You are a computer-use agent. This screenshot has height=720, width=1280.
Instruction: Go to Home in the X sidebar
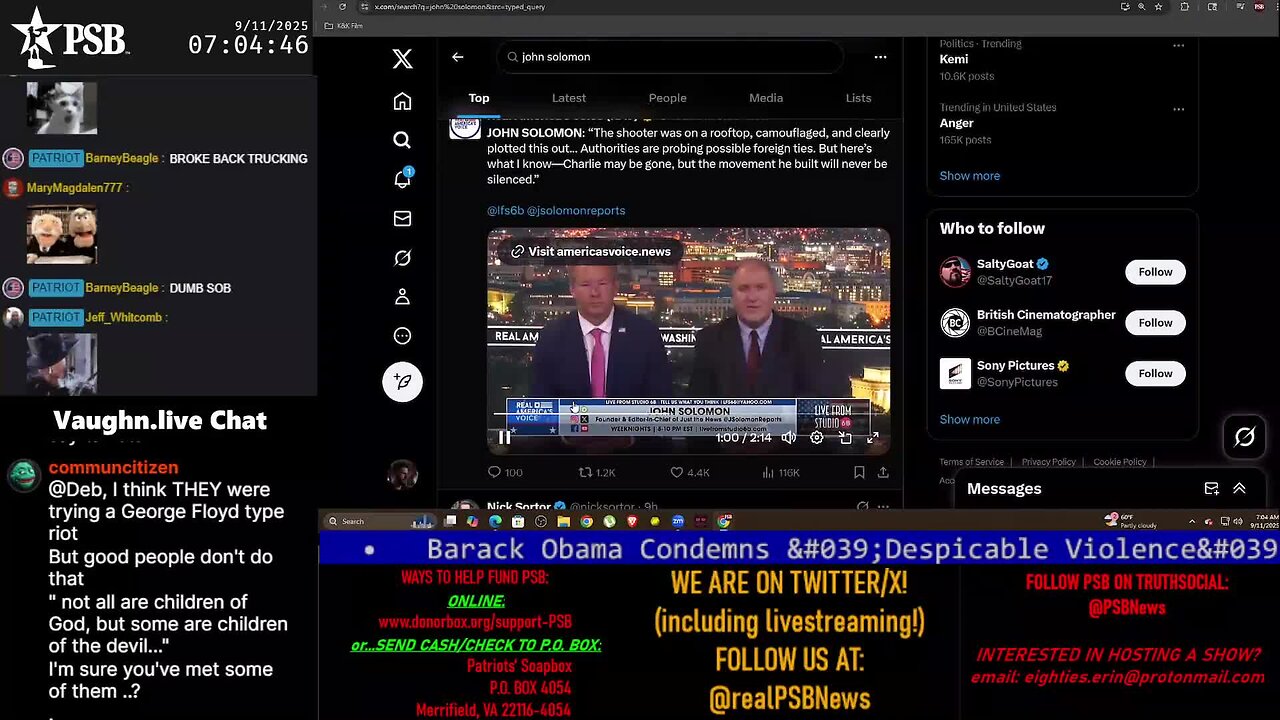click(x=402, y=101)
